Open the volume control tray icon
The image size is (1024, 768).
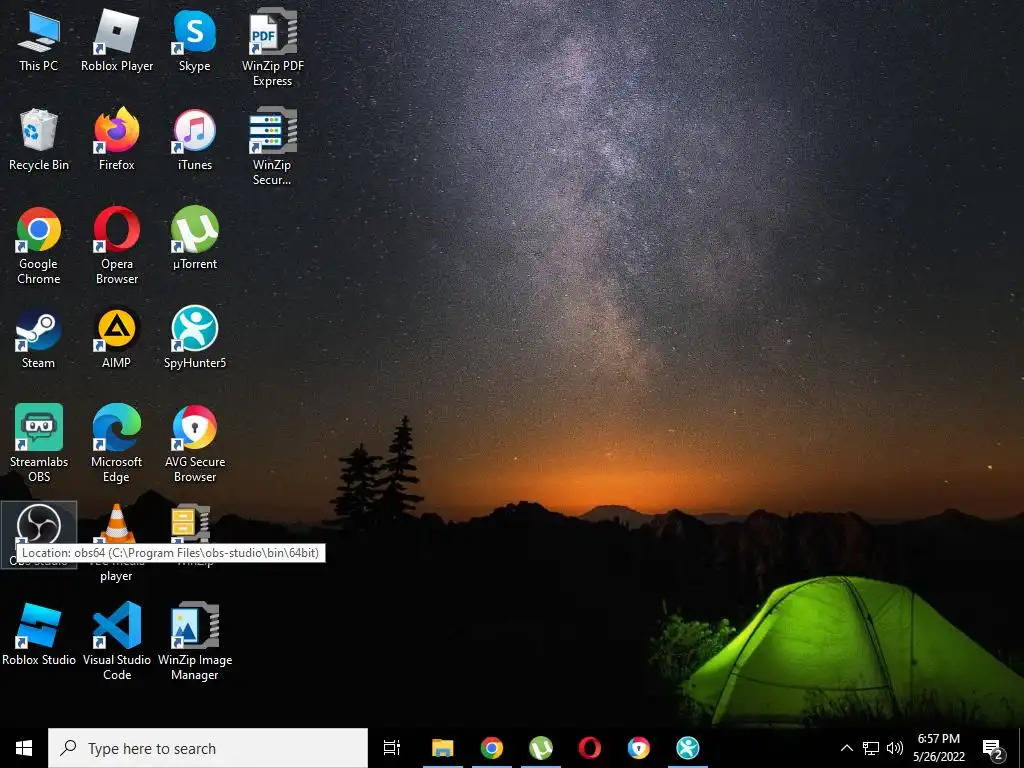[x=895, y=748]
